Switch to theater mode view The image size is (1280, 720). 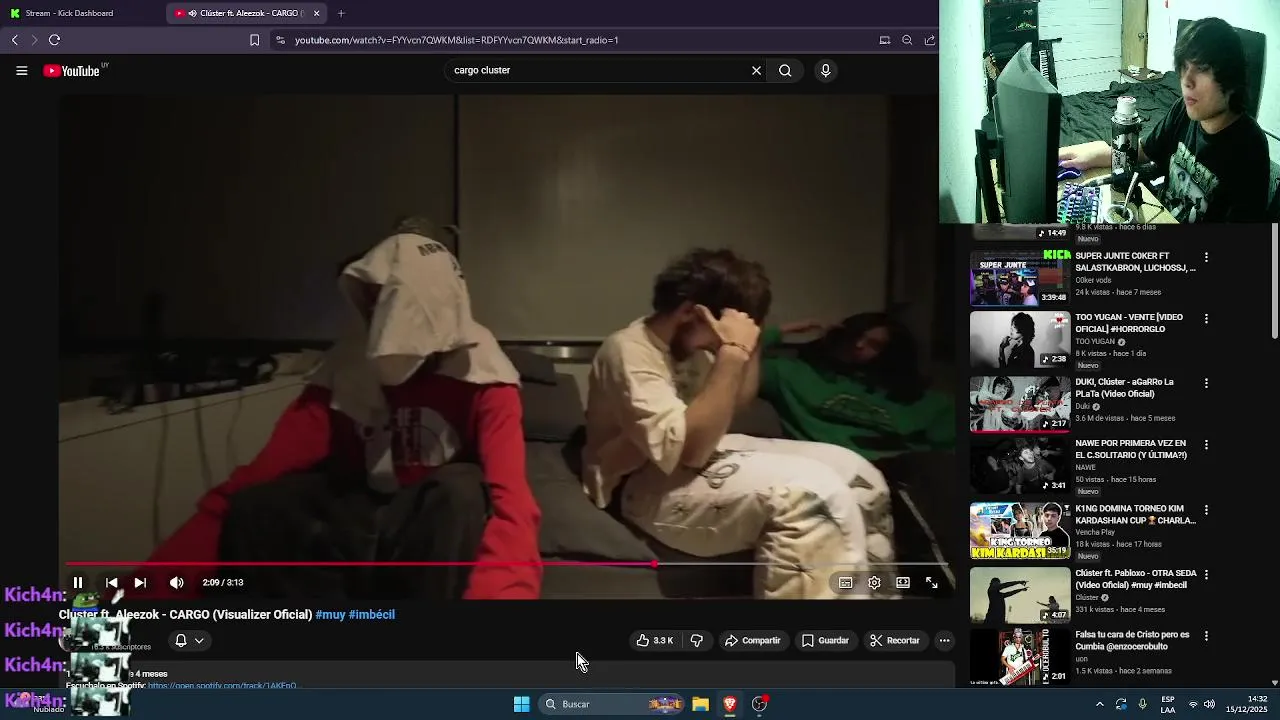point(903,582)
